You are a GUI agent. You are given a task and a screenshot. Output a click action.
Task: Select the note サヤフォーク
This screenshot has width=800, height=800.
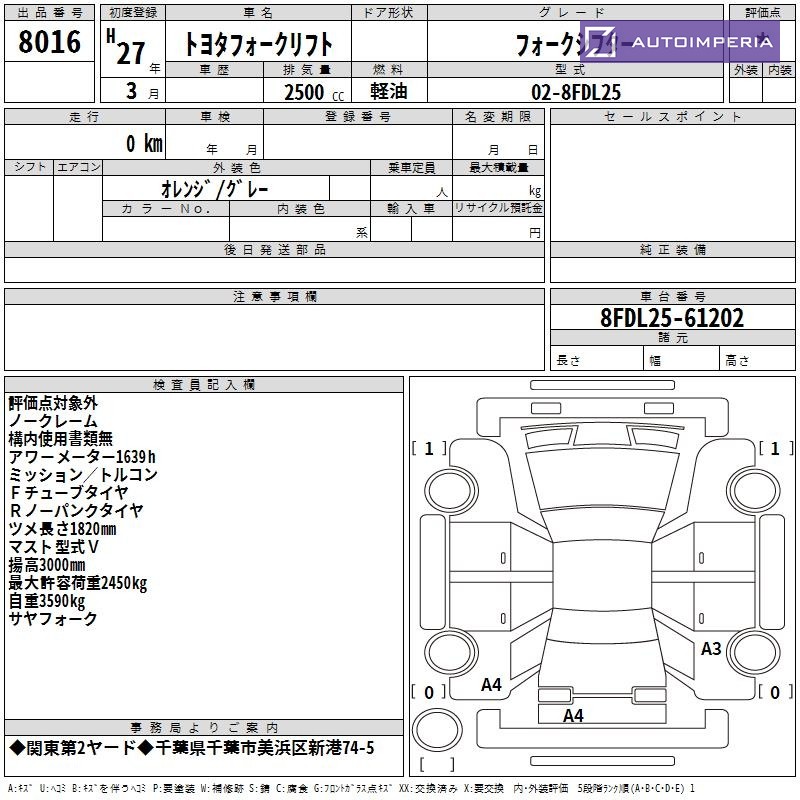tap(53, 618)
